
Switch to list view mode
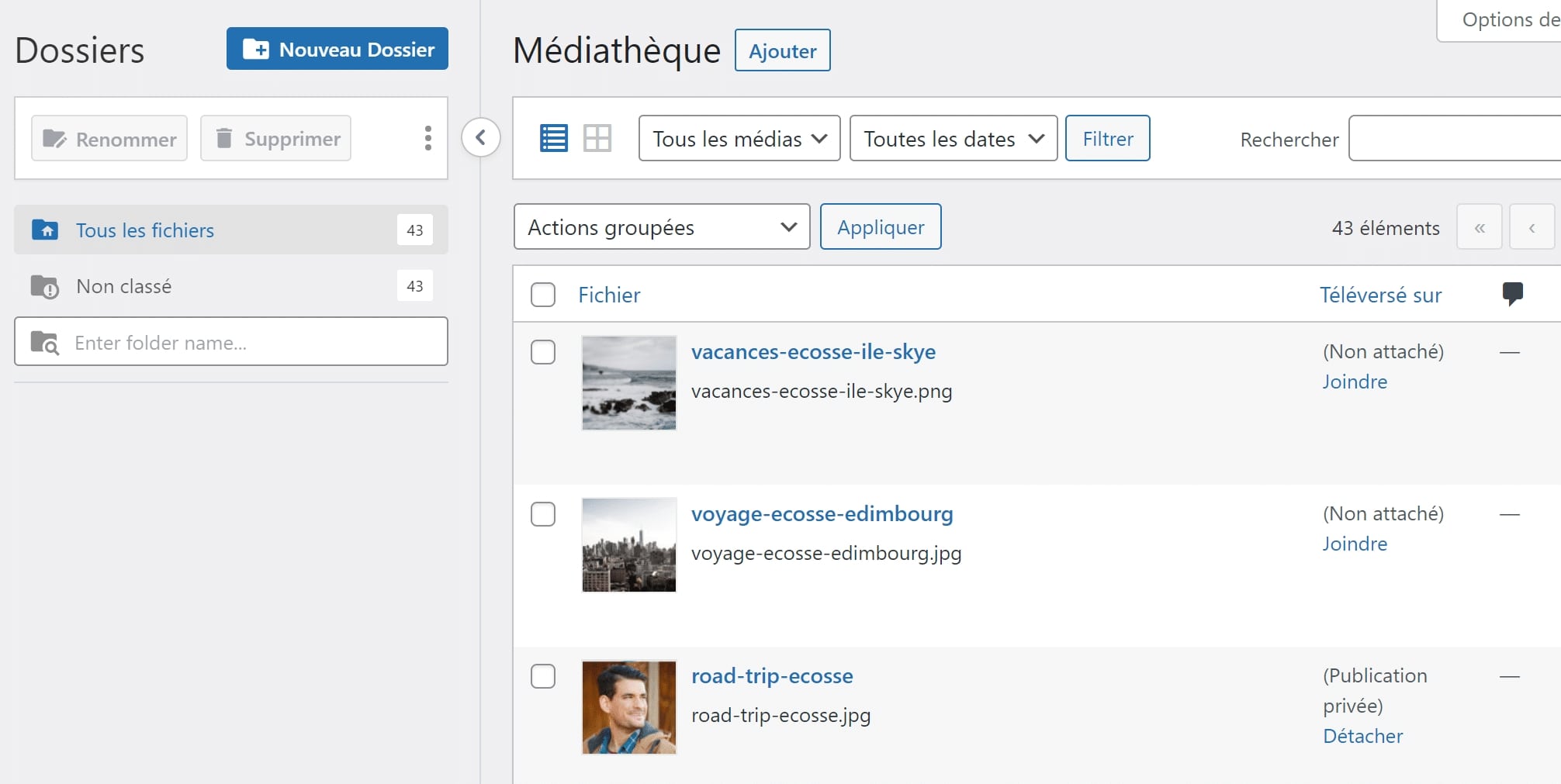(553, 139)
